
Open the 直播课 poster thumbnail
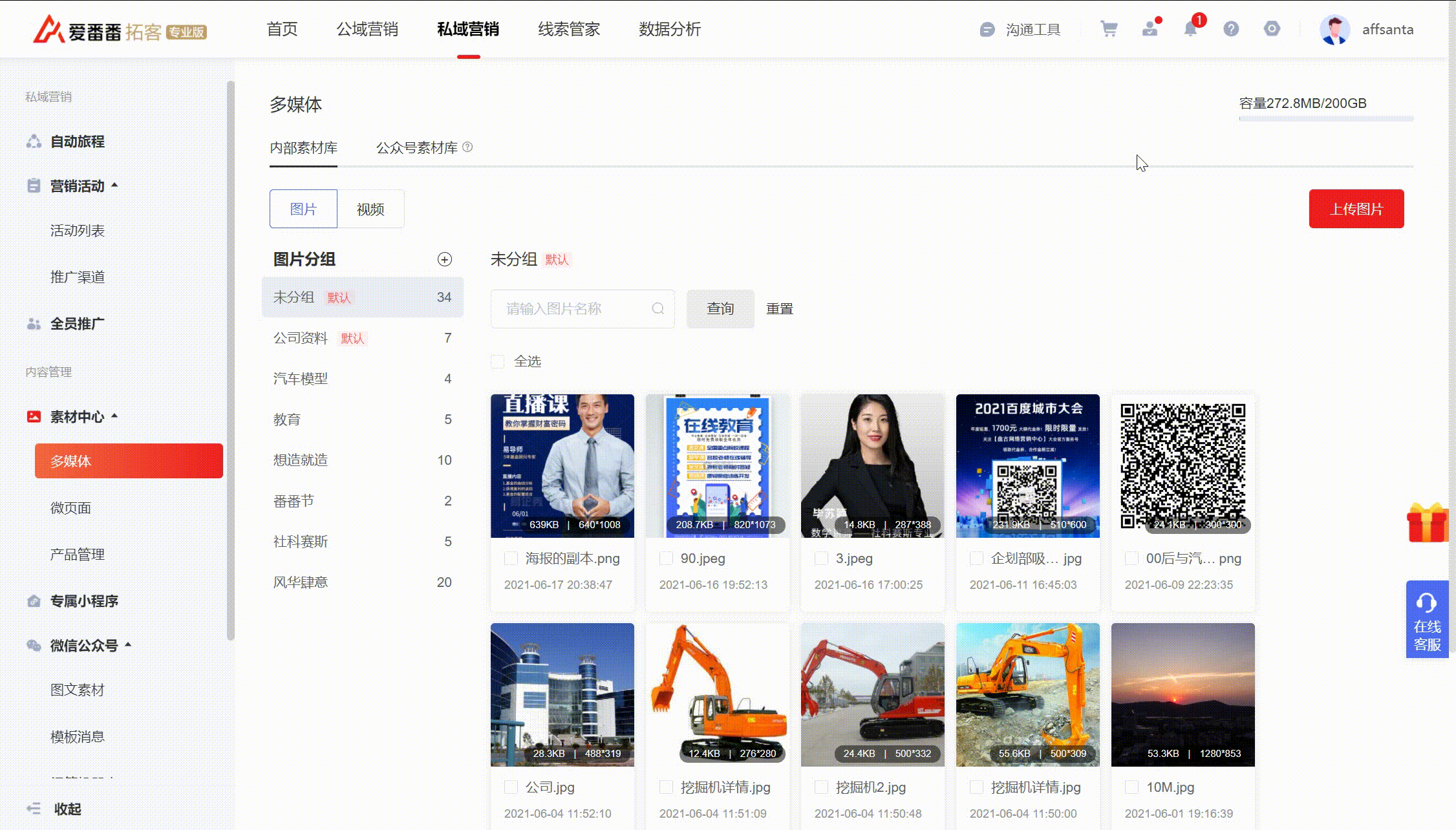[x=562, y=466]
